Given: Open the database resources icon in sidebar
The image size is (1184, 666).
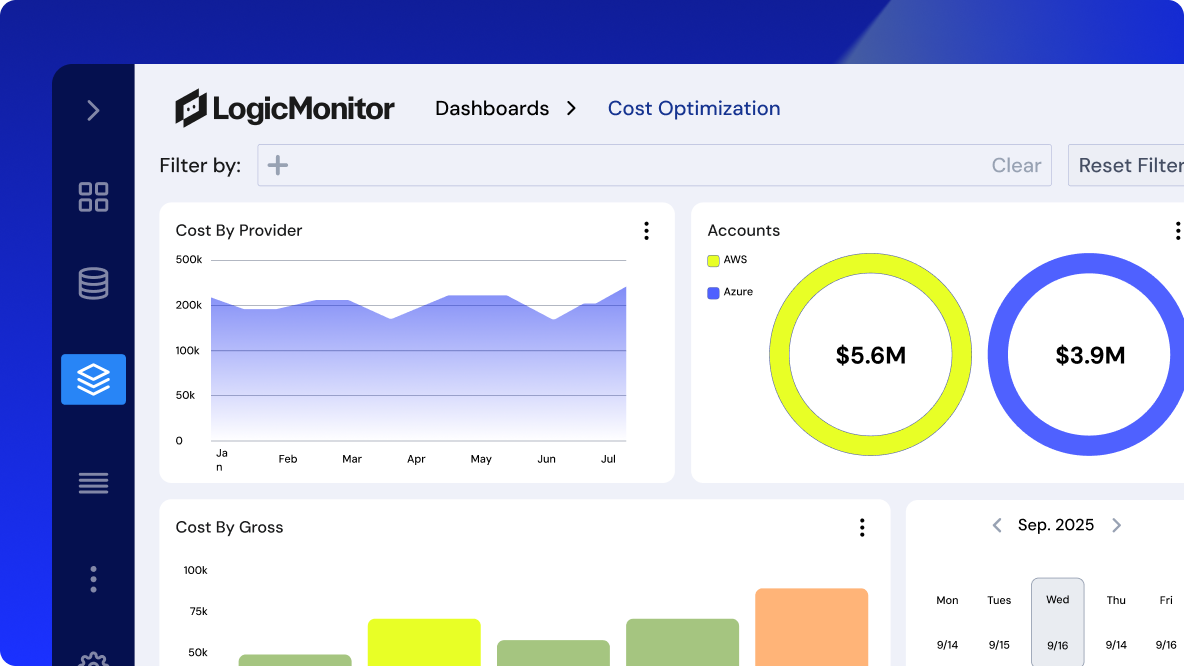Looking at the screenshot, I should (93, 284).
